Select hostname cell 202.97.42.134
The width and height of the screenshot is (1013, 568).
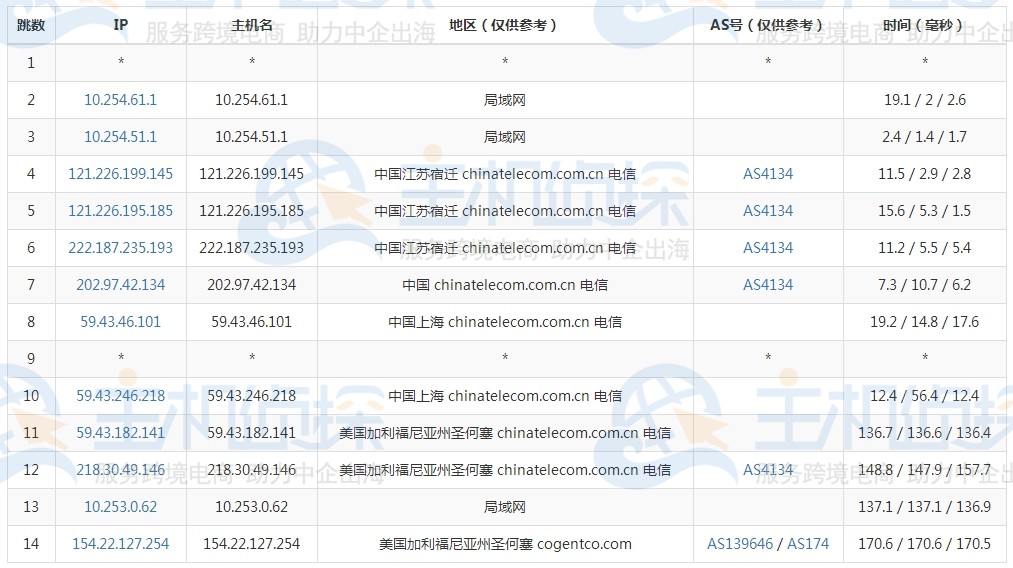(x=252, y=285)
